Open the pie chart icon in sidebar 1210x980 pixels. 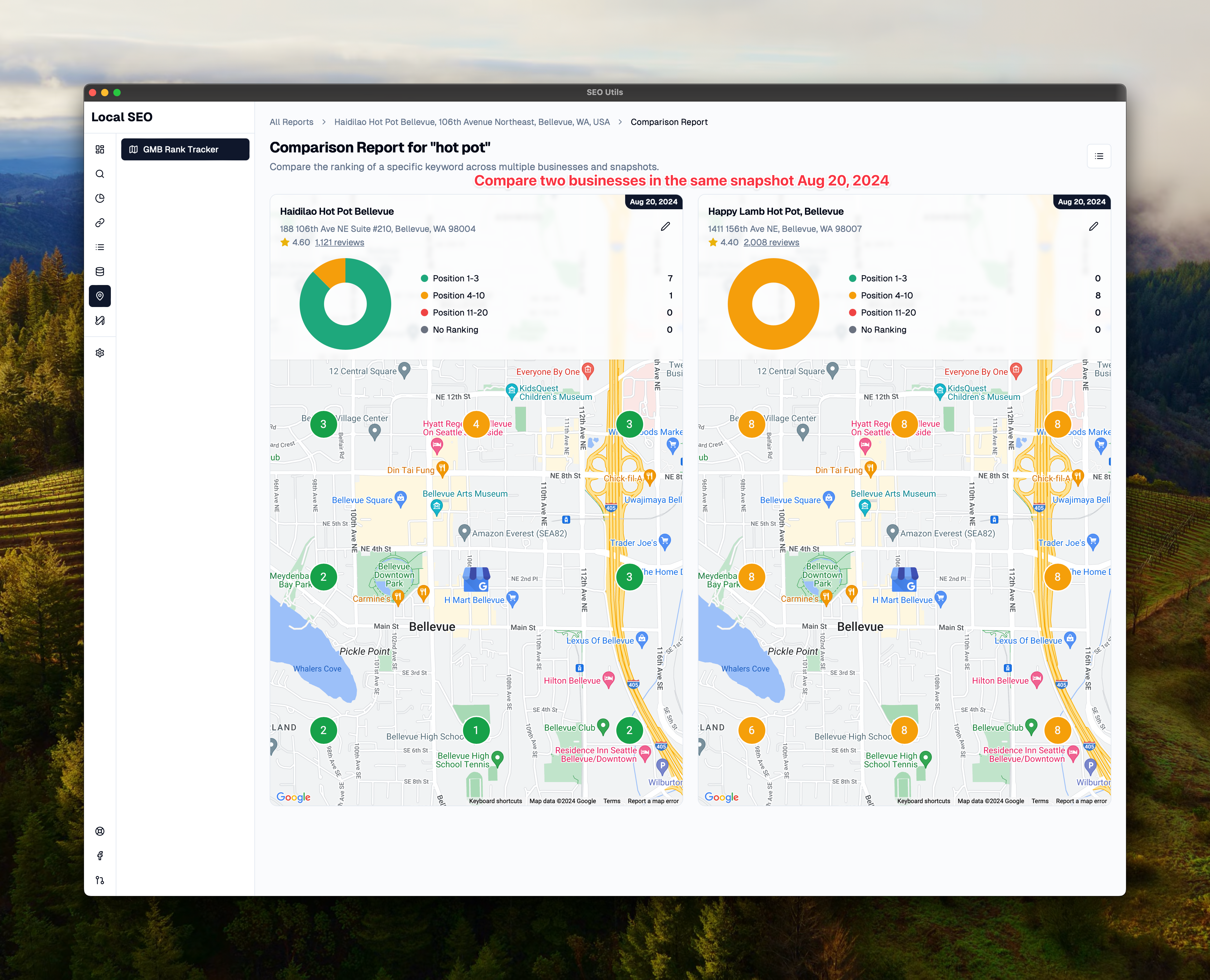click(100, 198)
